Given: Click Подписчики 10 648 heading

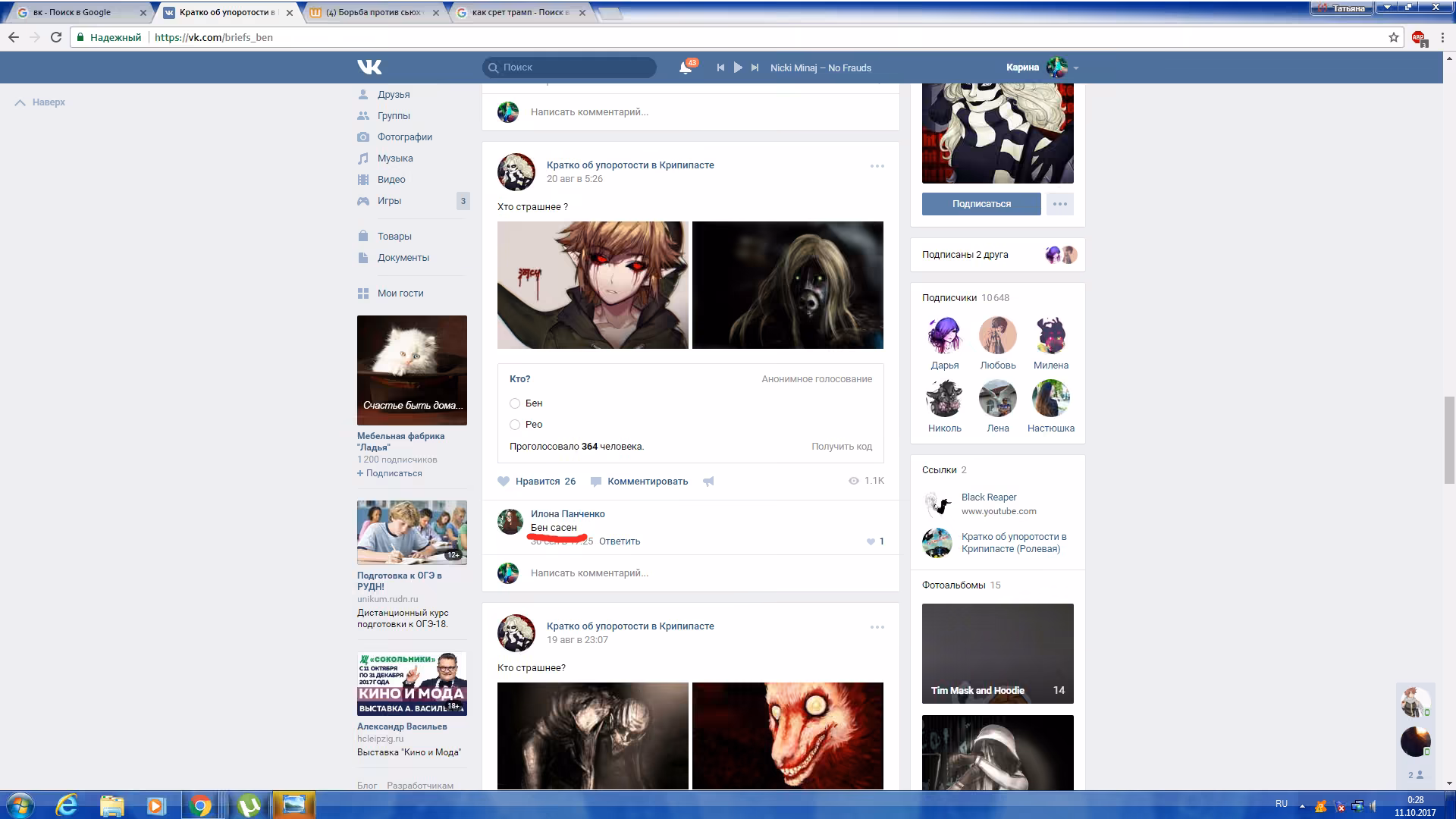Looking at the screenshot, I should click(x=965, y=298).
